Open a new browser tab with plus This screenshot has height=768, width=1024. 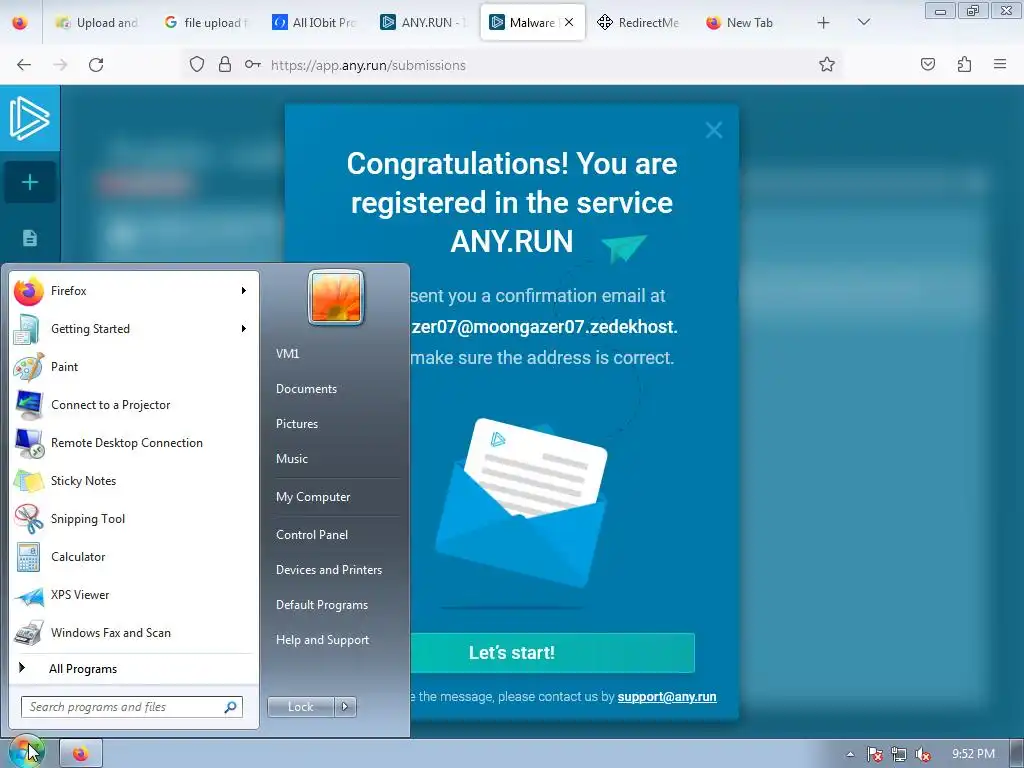pyautogui.click(x=824, y=23)
